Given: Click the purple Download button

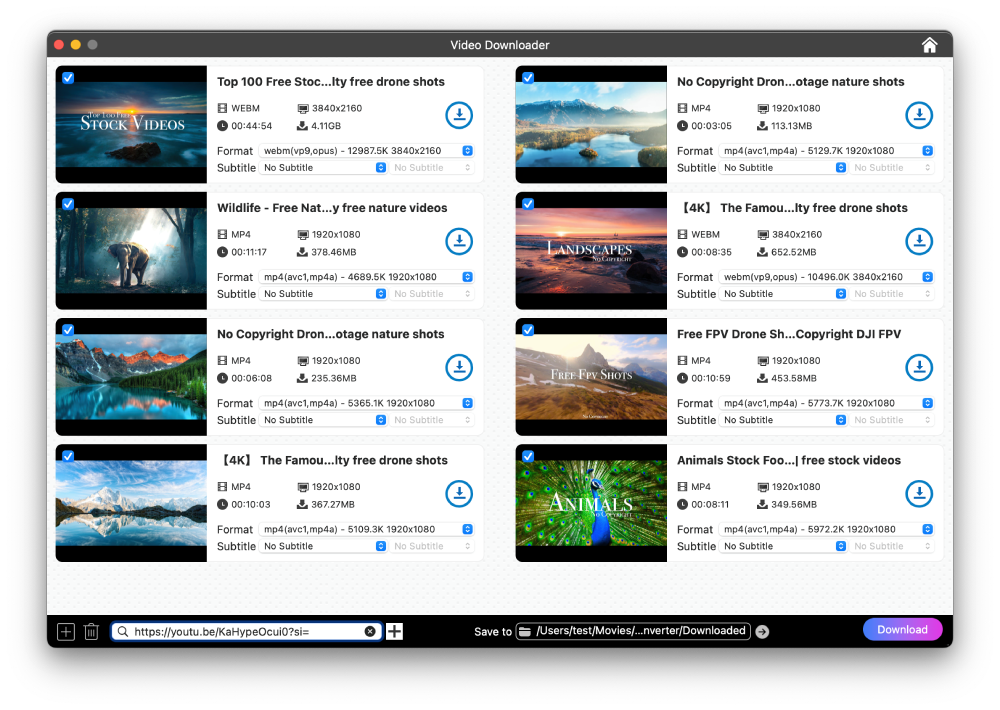Looking at the screenshot, I should [x=902, y=629].
